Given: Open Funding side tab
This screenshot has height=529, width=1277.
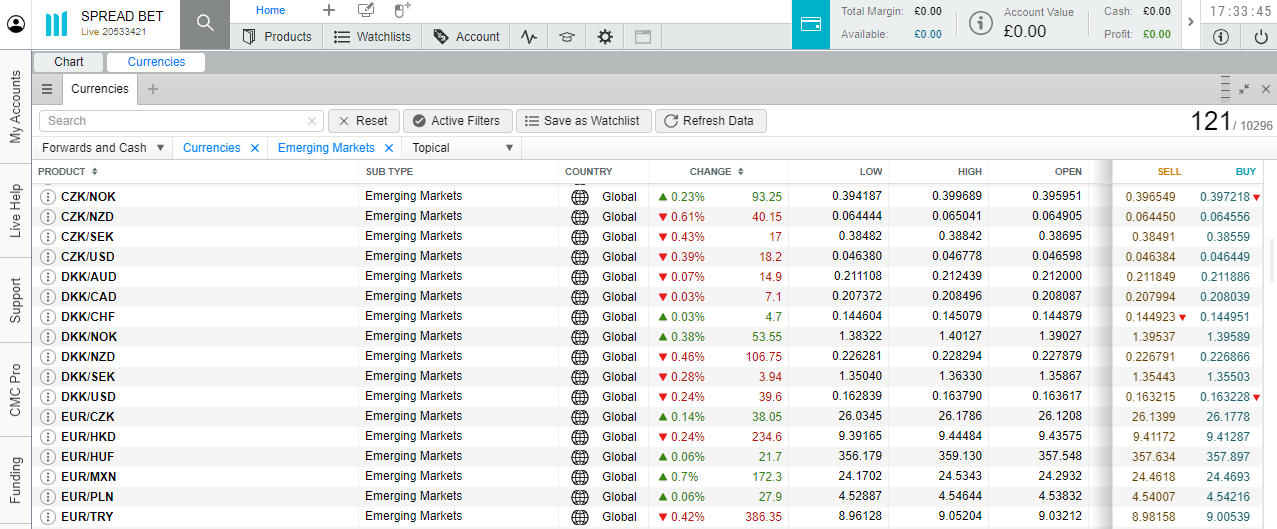Looking at the screenshot, I should click(x=15, y=482).
